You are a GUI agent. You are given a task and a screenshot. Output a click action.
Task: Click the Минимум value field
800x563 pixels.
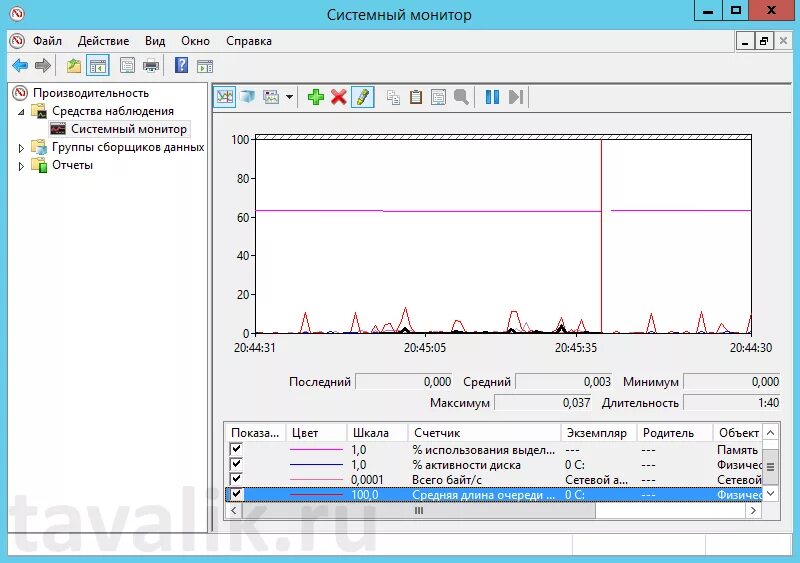[732, 381]
